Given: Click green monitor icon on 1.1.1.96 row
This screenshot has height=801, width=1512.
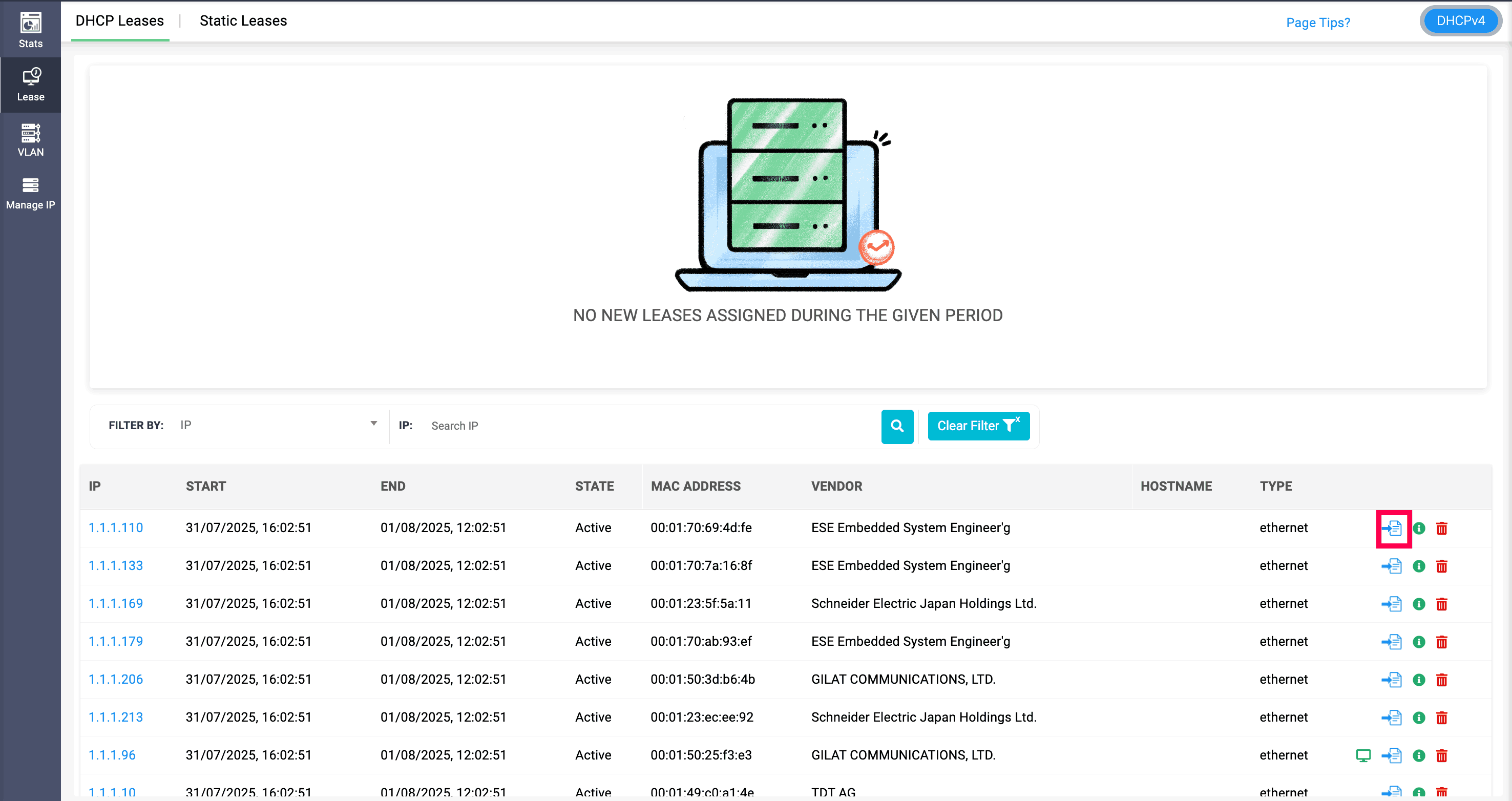Looking at the screenshot, I should (1363, 755).
